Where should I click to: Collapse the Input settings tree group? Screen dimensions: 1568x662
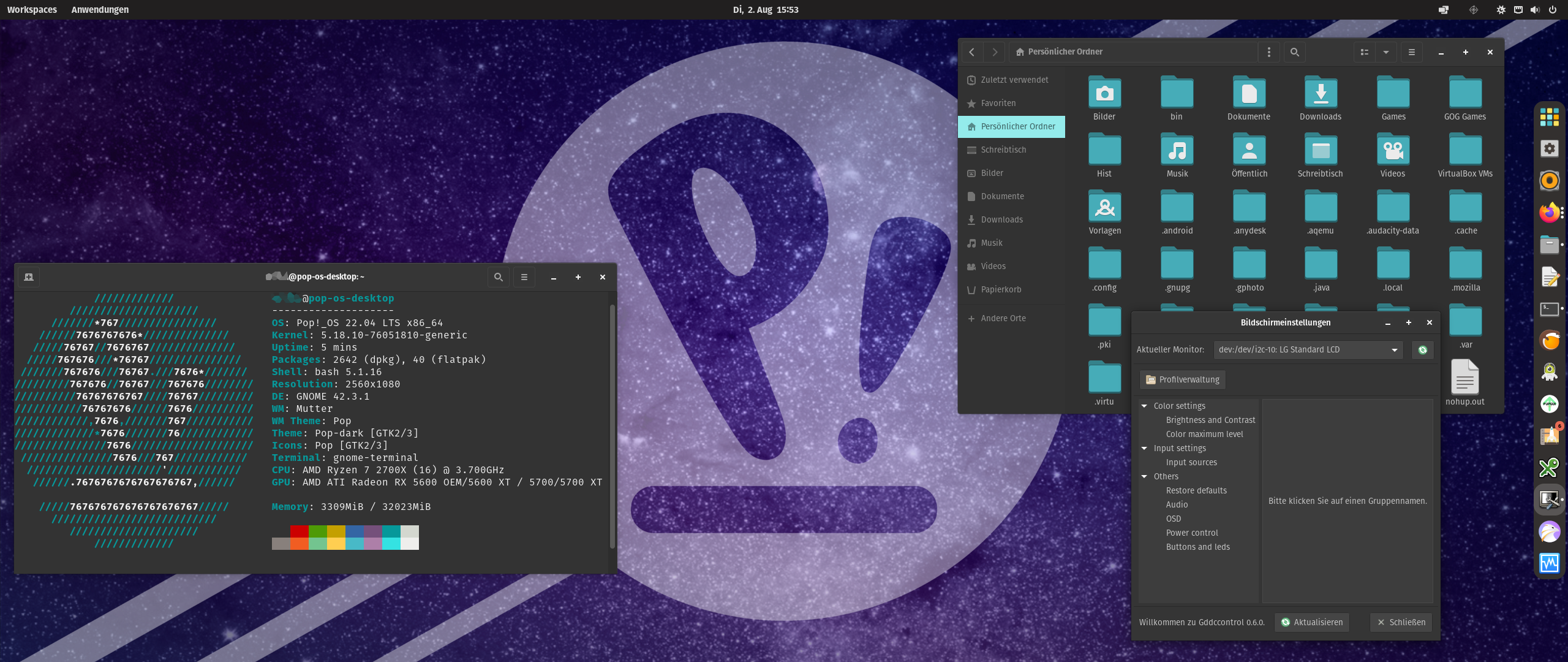[x=1144, y=448]
